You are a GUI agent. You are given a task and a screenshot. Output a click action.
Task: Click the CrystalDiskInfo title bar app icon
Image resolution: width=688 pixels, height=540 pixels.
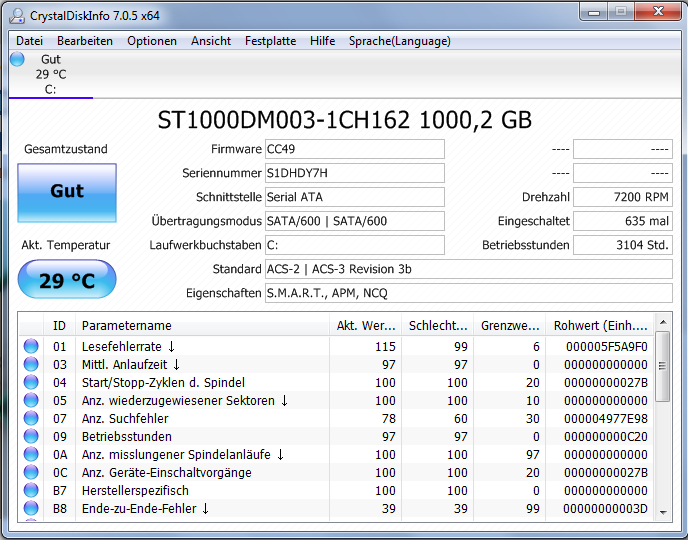17,16
